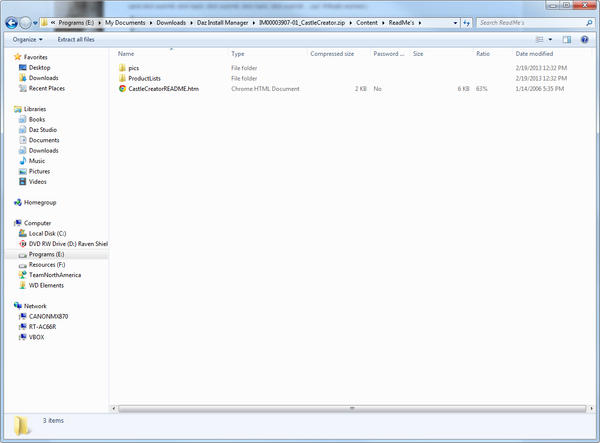The image size is (600, 443).
Task: Select IM00003907-01_CastleCreator.zip breadcrumb
Action: (302, 23)
